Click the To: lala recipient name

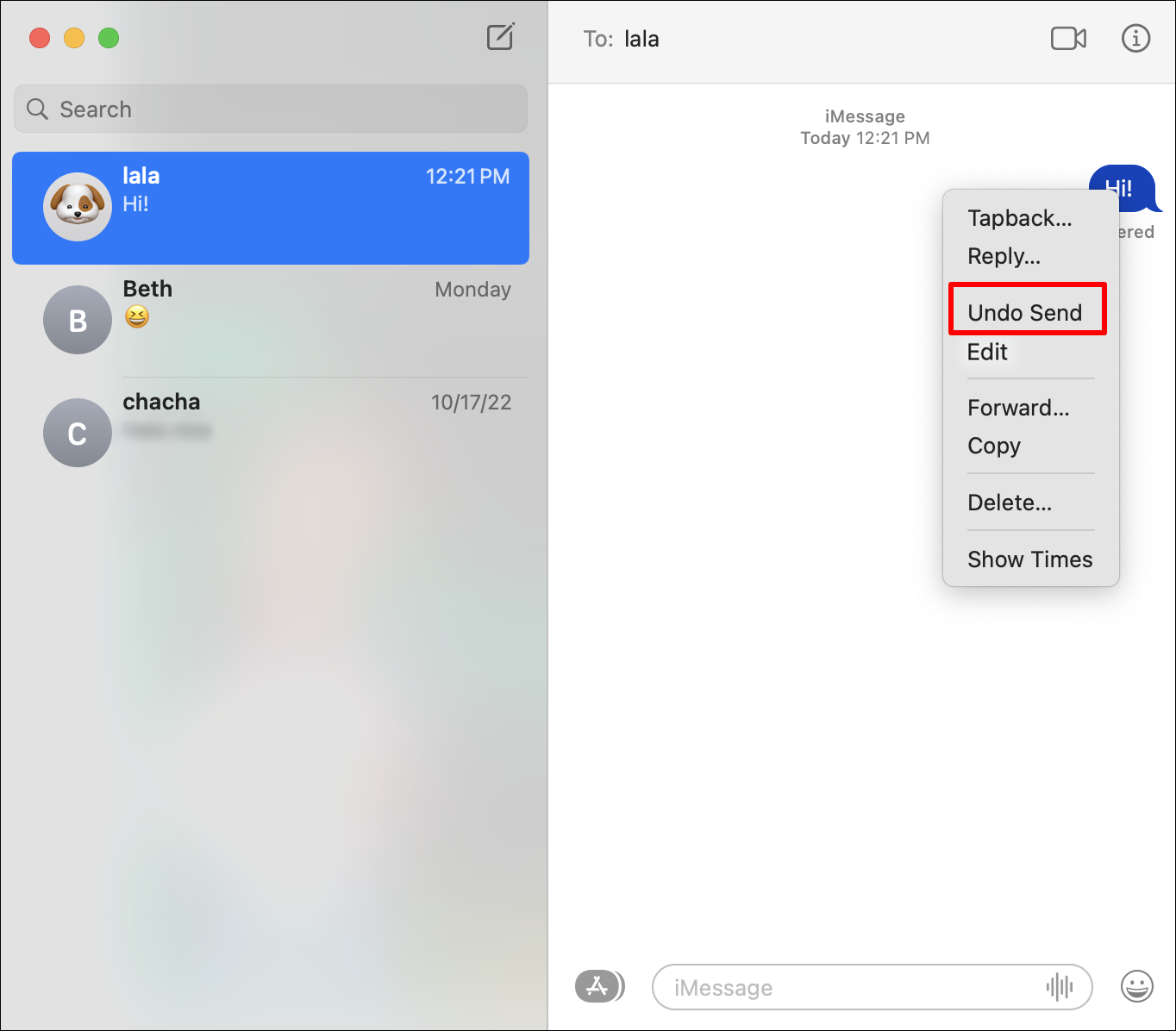(x=641, y=39)
